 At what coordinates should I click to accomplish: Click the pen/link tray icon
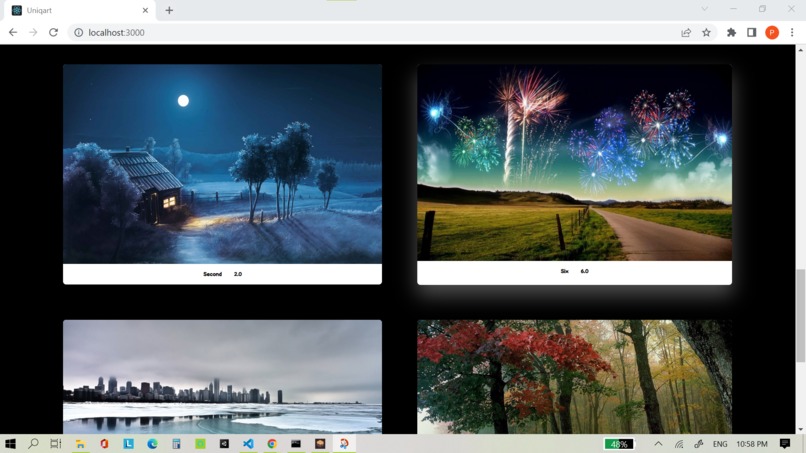coord(699,444)
